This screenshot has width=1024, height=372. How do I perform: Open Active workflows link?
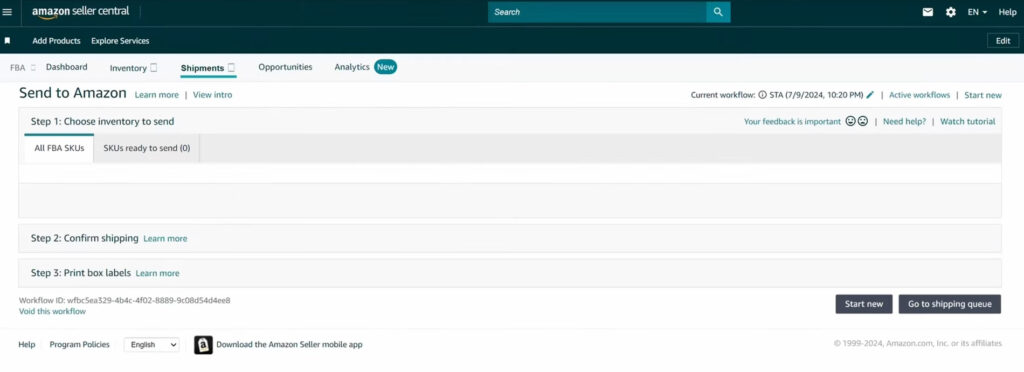pos(920,95)
